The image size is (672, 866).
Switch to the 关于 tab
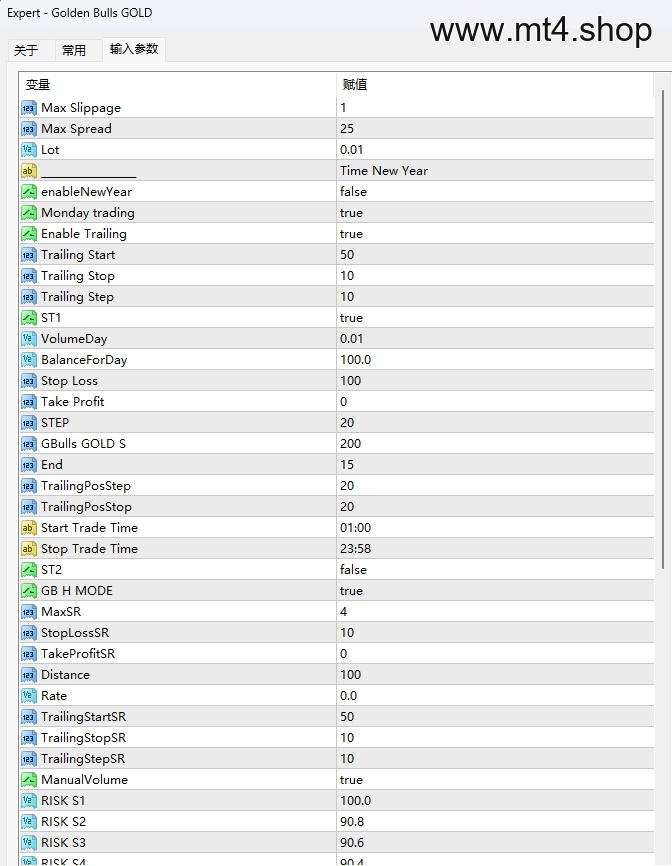pos(26,50)
